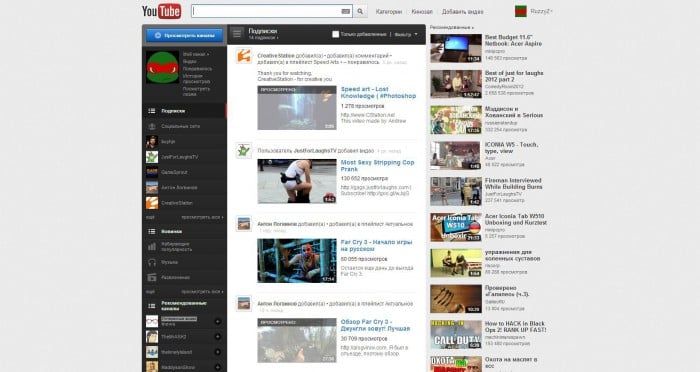Click the CreativeStation feed avatar icon
Image resolution: width=700 pixels, height=372 pixels.
[244, 56]
